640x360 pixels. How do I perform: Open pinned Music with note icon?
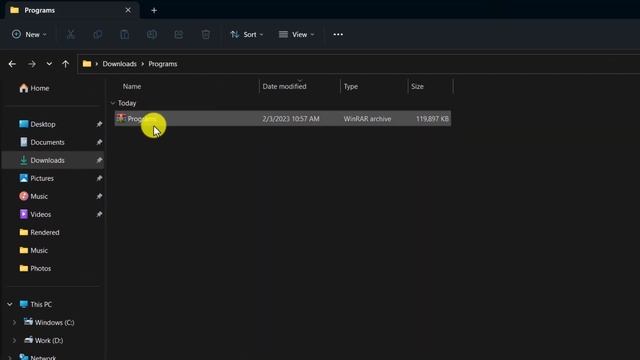(x=33, y=196)
